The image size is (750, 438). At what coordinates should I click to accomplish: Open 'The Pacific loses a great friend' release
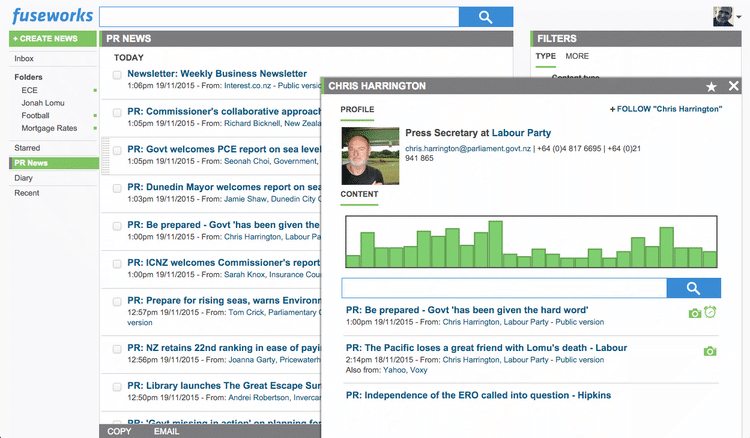486,348
